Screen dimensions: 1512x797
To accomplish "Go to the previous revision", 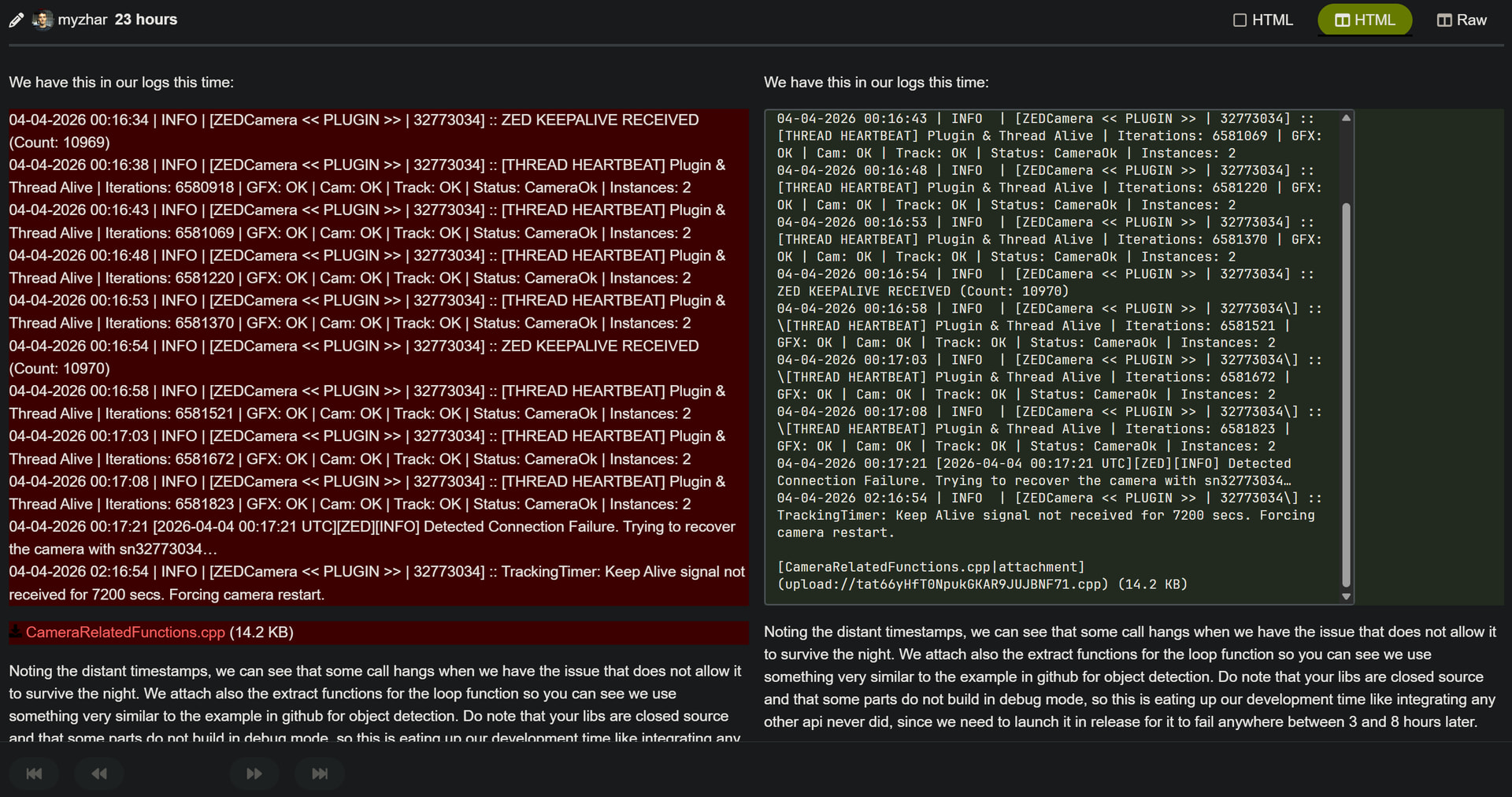I will [x=99, y=773].
